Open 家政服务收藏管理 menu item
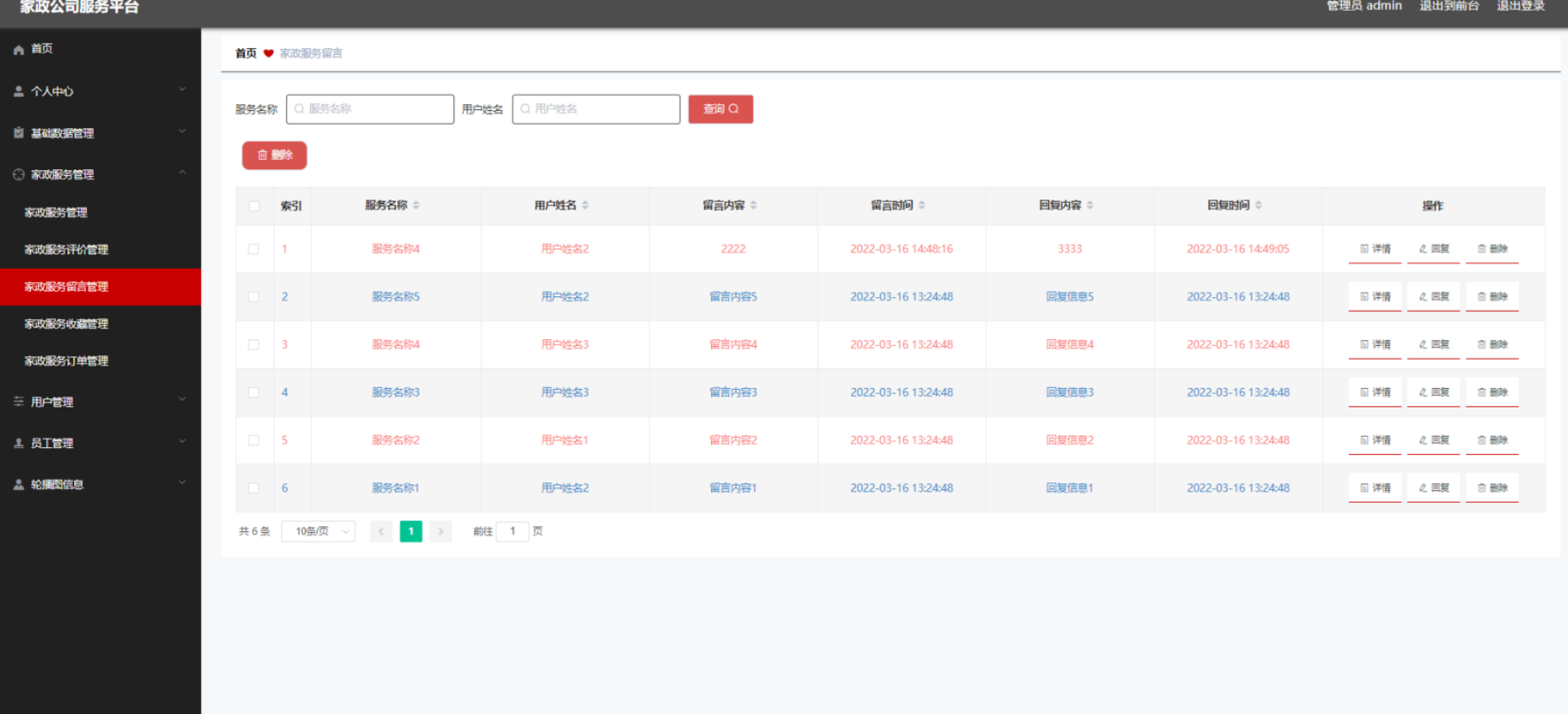The image size is (1568, 714). (x=100, y=323)
